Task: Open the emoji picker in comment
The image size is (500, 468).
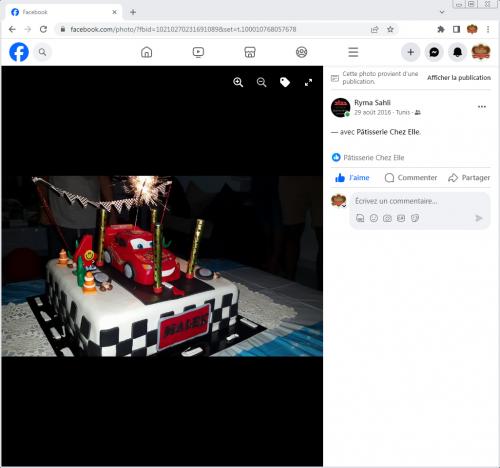Action: (x=374, y=218)
